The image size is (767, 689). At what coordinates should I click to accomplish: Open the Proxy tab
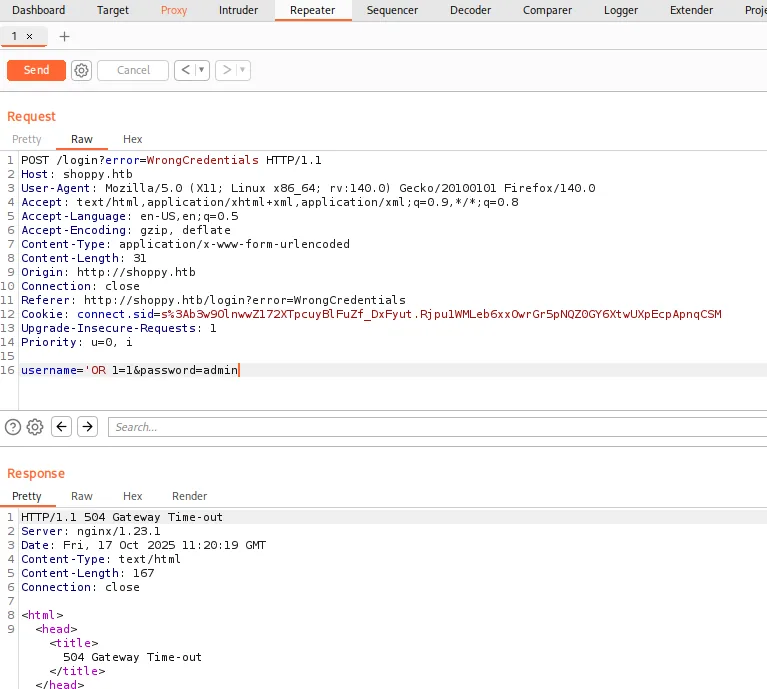(174, 10)
